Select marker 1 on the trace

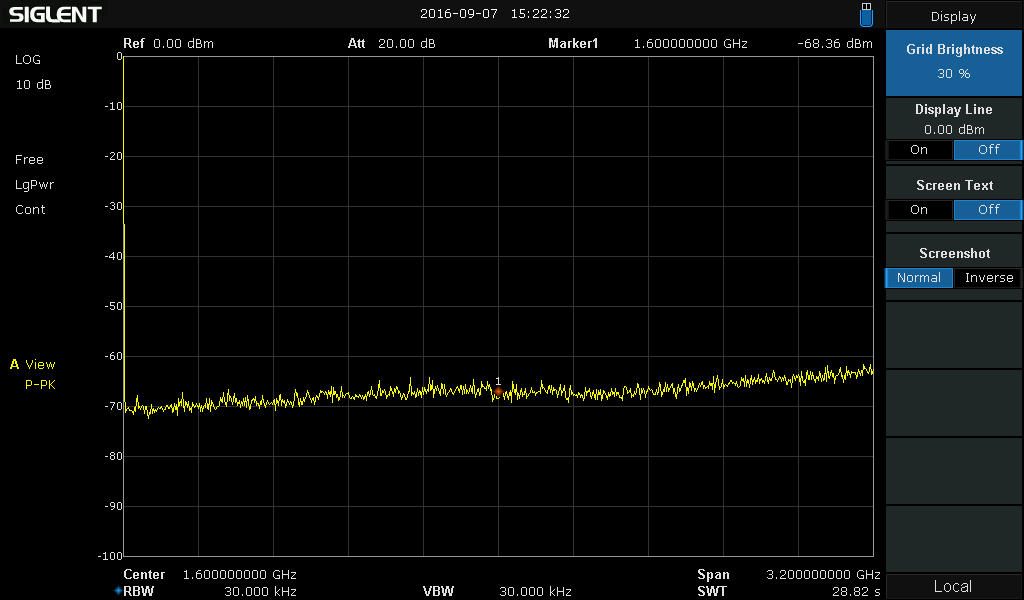(x=498, y=391)
